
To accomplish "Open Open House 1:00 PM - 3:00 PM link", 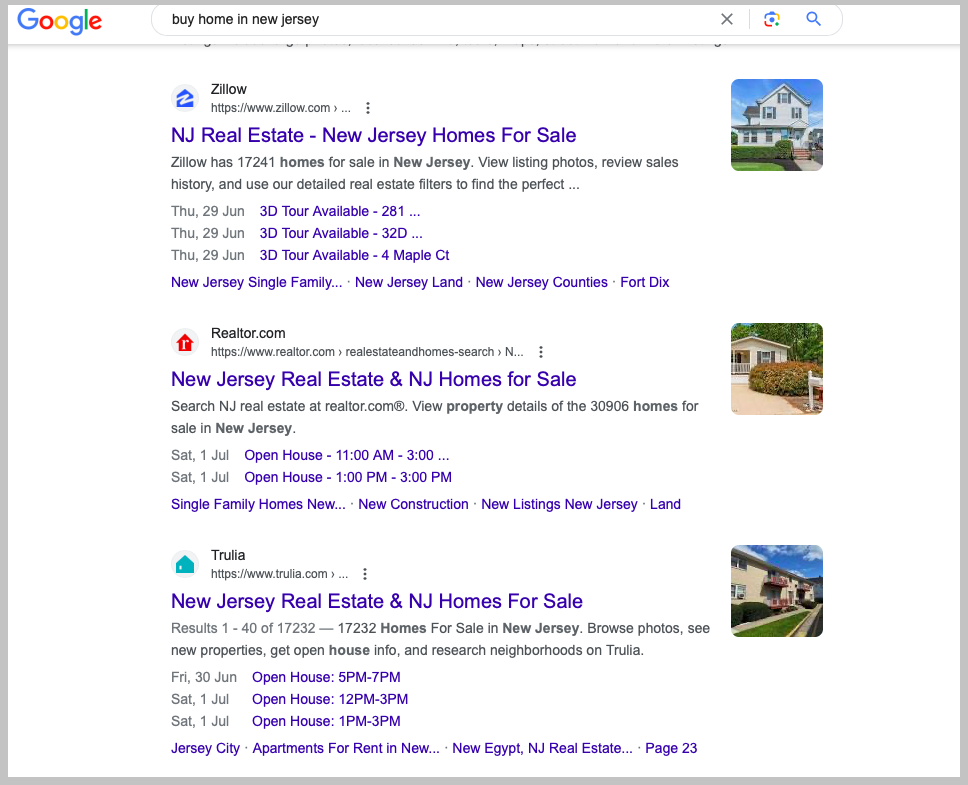I will coord(348,478).
